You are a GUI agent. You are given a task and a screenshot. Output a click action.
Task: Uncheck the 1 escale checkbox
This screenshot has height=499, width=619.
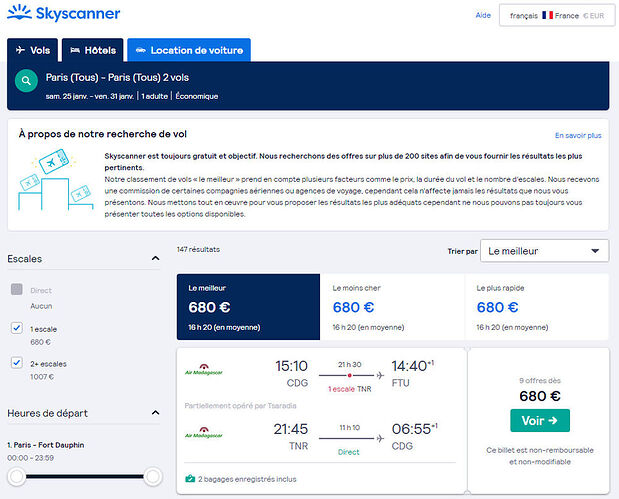(x=17, y=328)
